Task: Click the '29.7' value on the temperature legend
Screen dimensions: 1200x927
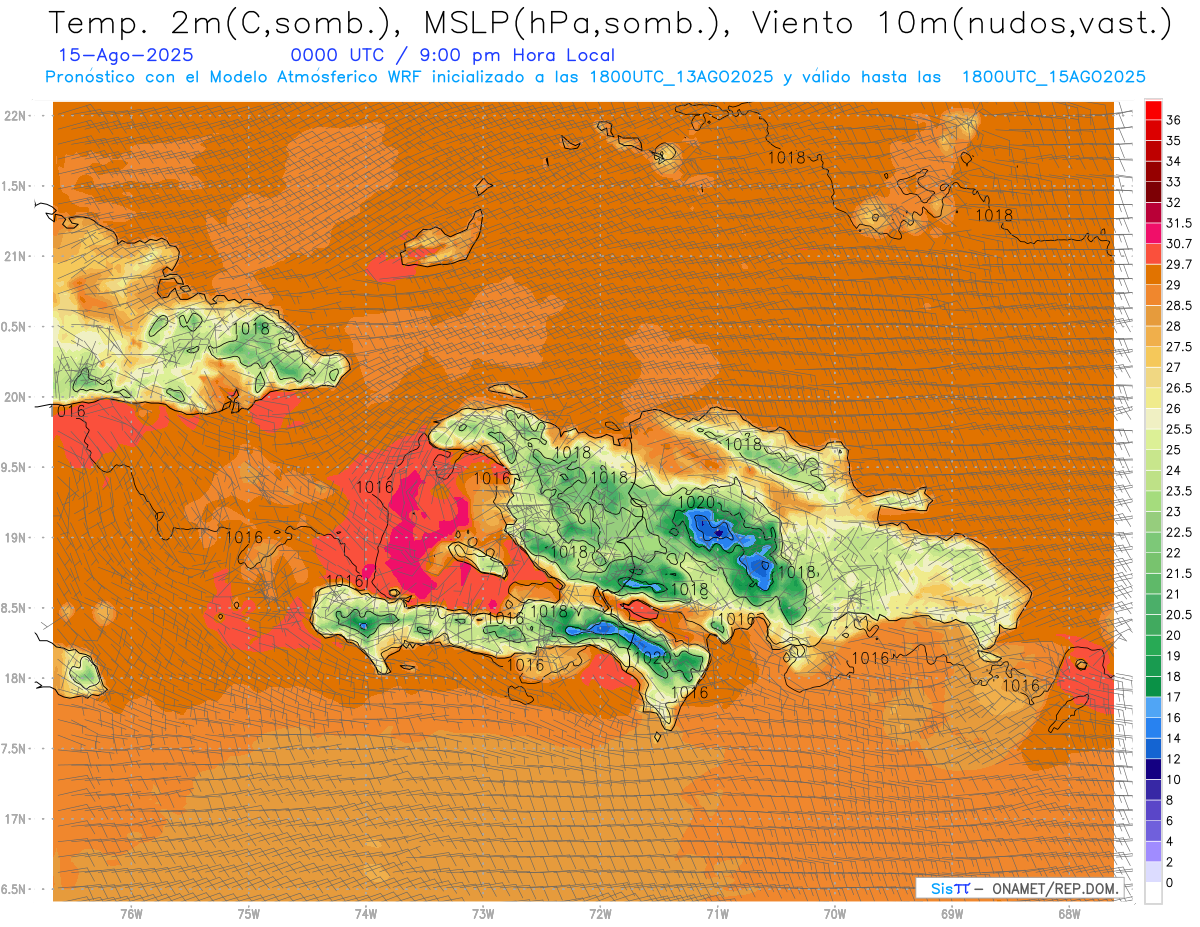Action: point(1179,264)
